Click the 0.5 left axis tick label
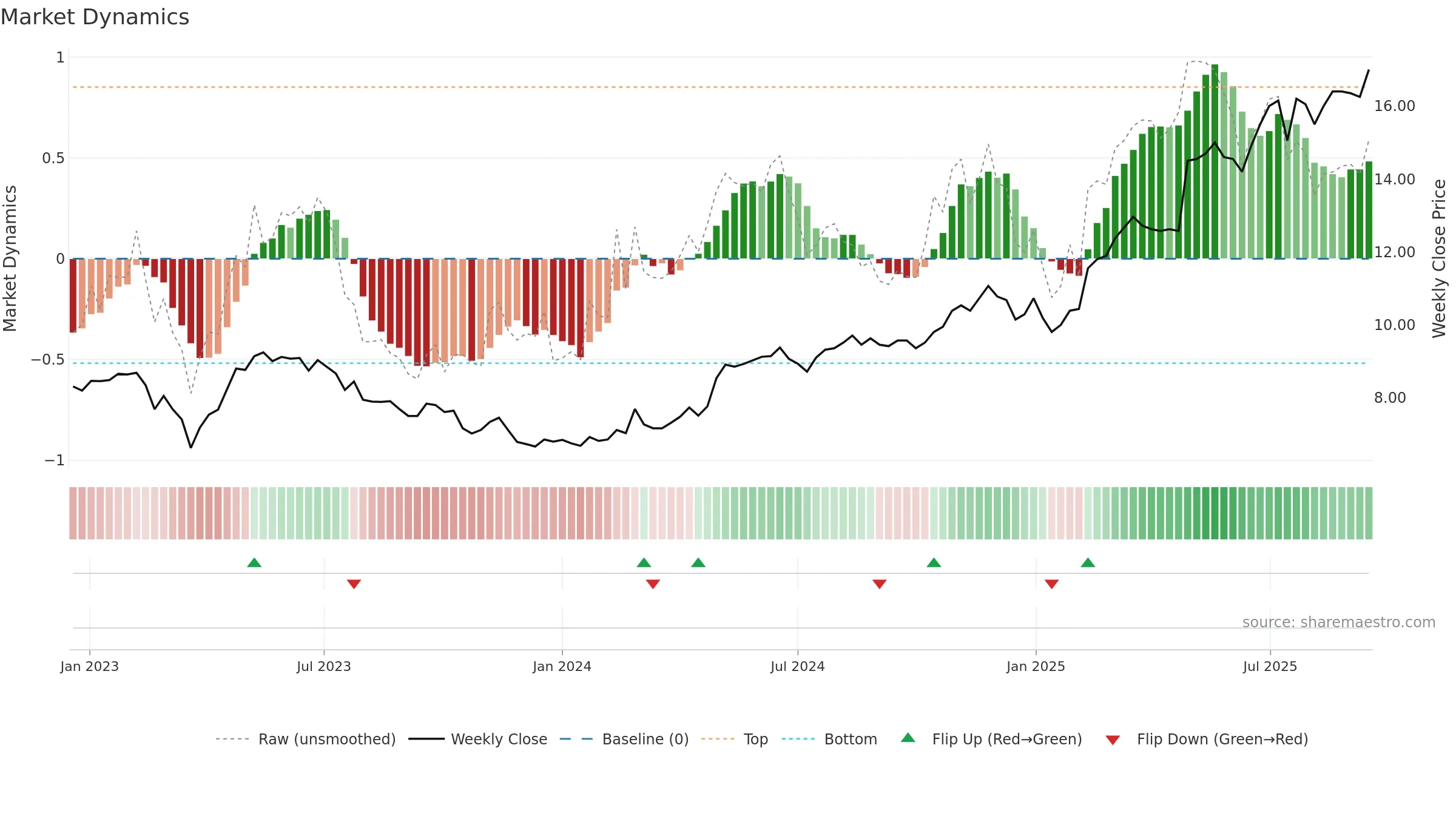This screenshot has width=1456, height=819. (53, 158)
